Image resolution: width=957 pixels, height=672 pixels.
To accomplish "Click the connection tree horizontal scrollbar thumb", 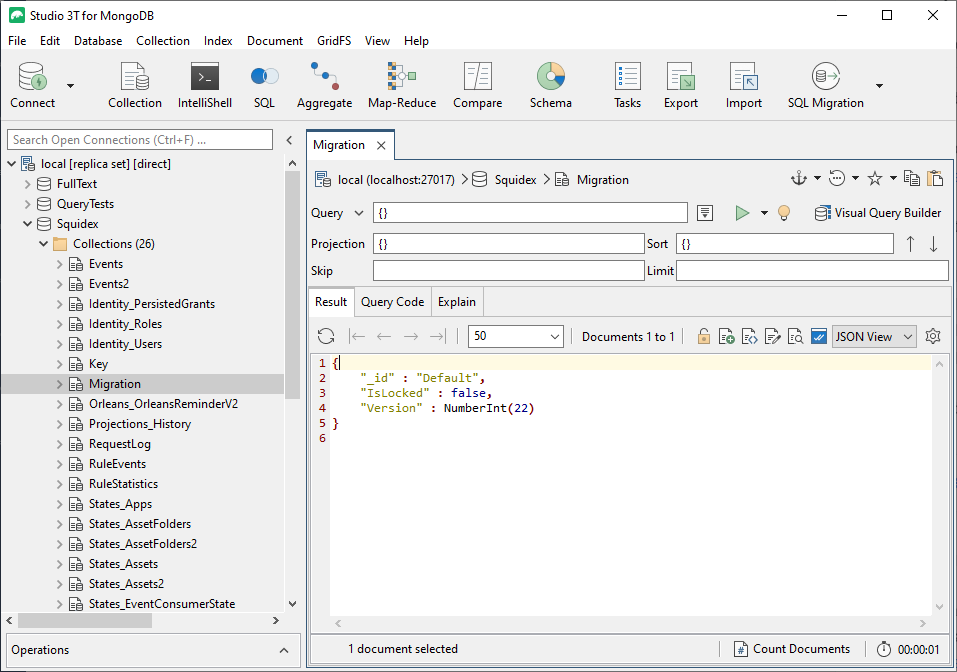I will (85, 621).
